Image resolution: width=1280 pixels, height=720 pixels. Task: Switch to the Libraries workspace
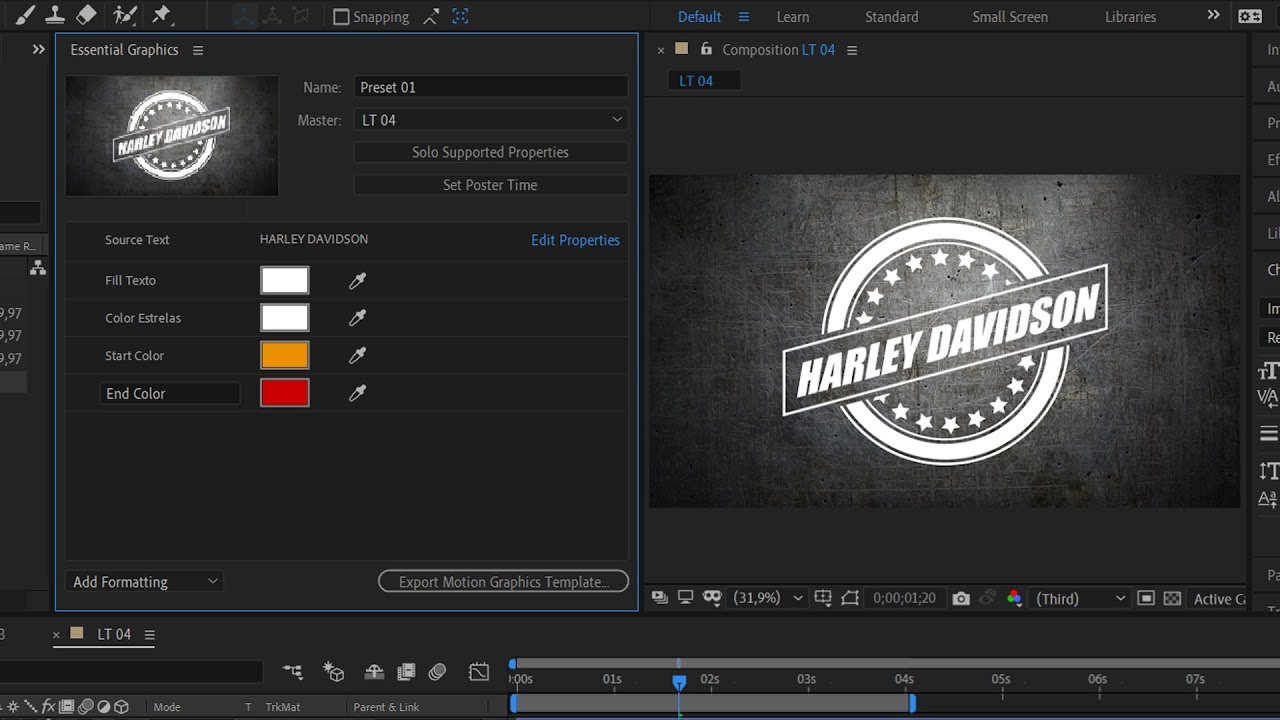click(1130, 17)
